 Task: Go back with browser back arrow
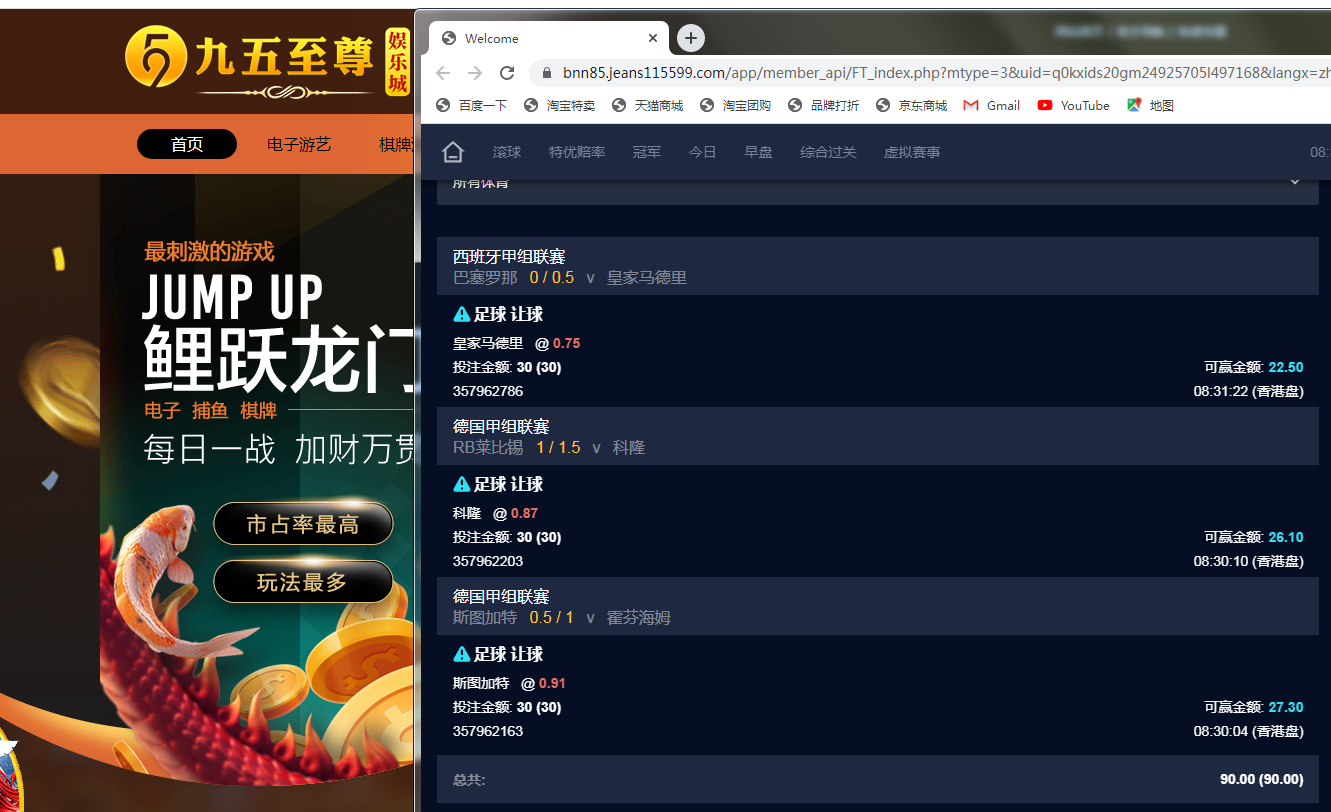pyautogui.click(x=443, y=73)
